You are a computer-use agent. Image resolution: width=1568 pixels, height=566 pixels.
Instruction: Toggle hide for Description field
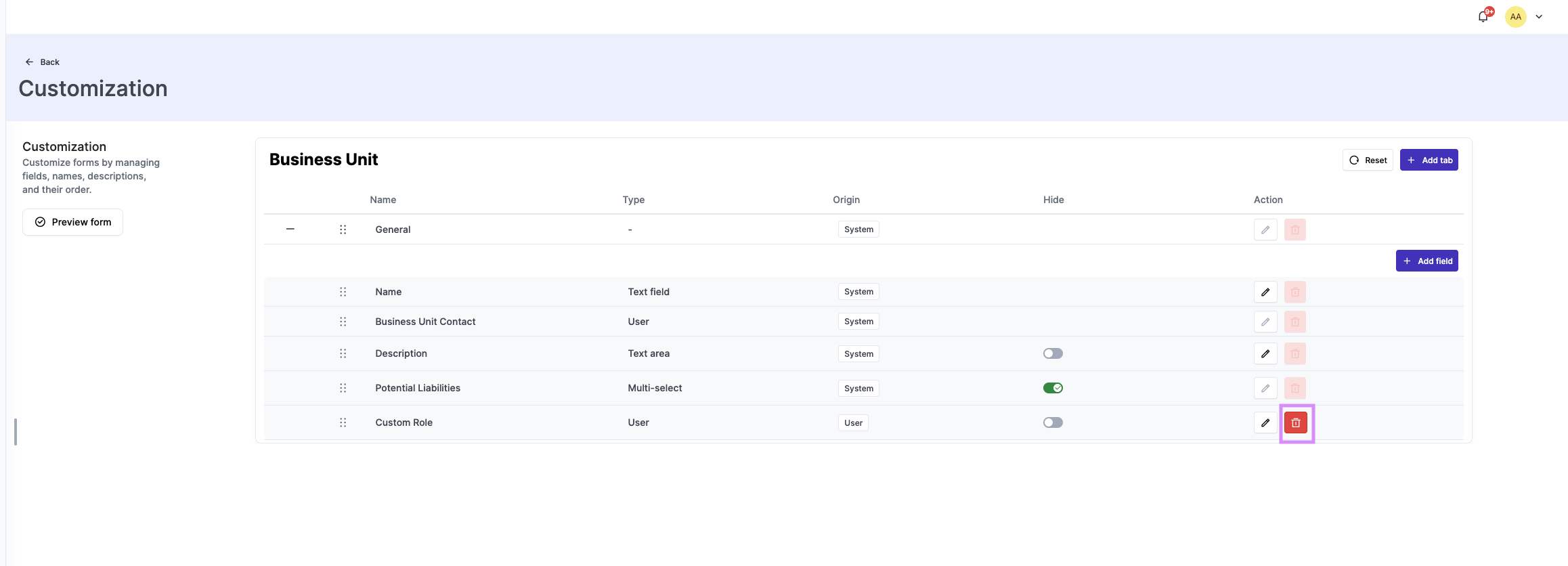[x=1053, y=353]
